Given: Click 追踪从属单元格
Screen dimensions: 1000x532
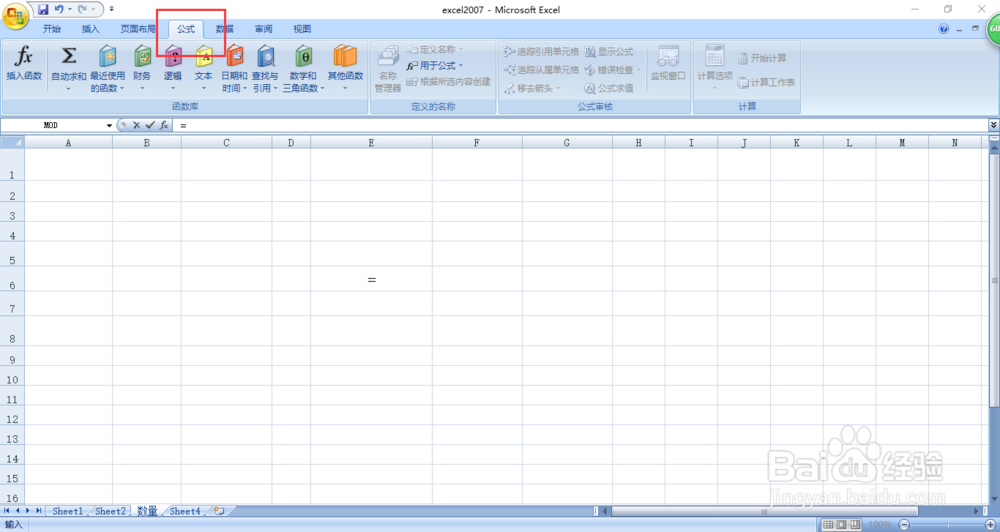Looking at the screenshot, I should [541, 70].
